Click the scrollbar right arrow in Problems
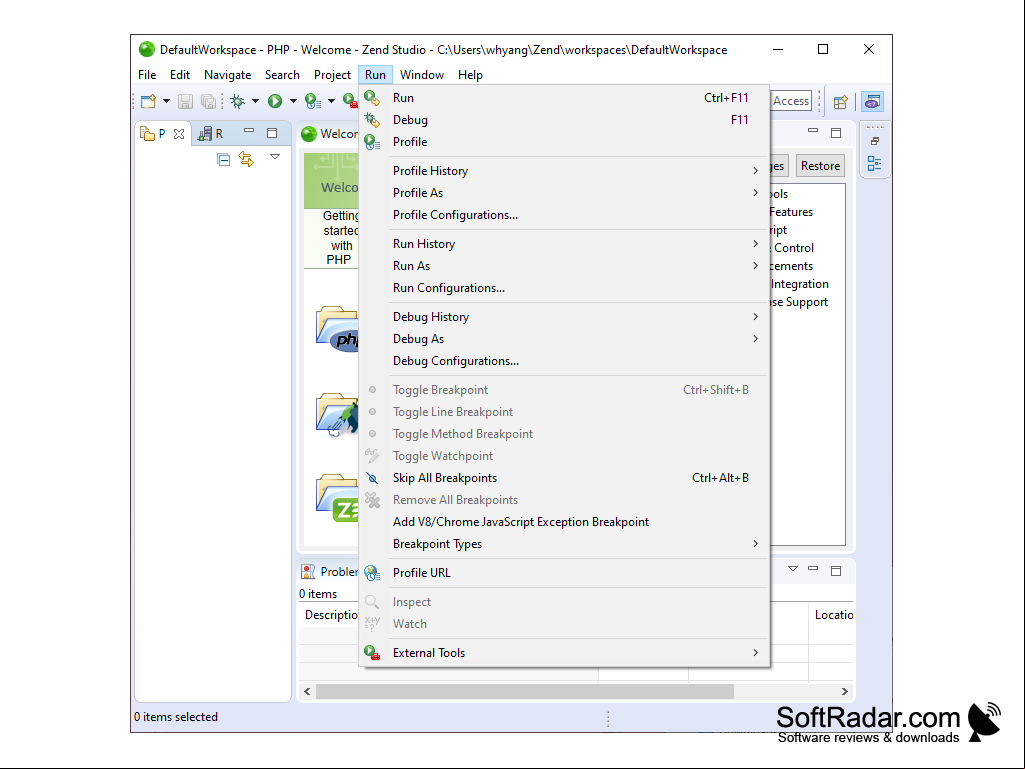 [x=845, y=691]
